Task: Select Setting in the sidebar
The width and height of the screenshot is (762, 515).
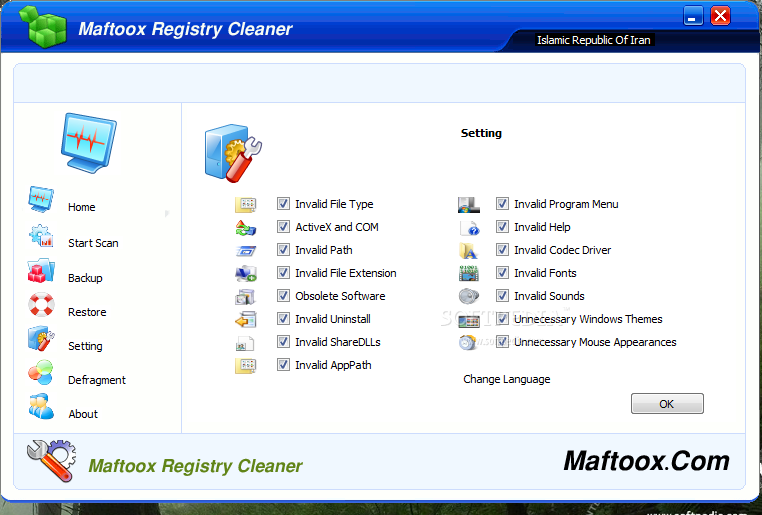Action: click(x=86, y=346)
